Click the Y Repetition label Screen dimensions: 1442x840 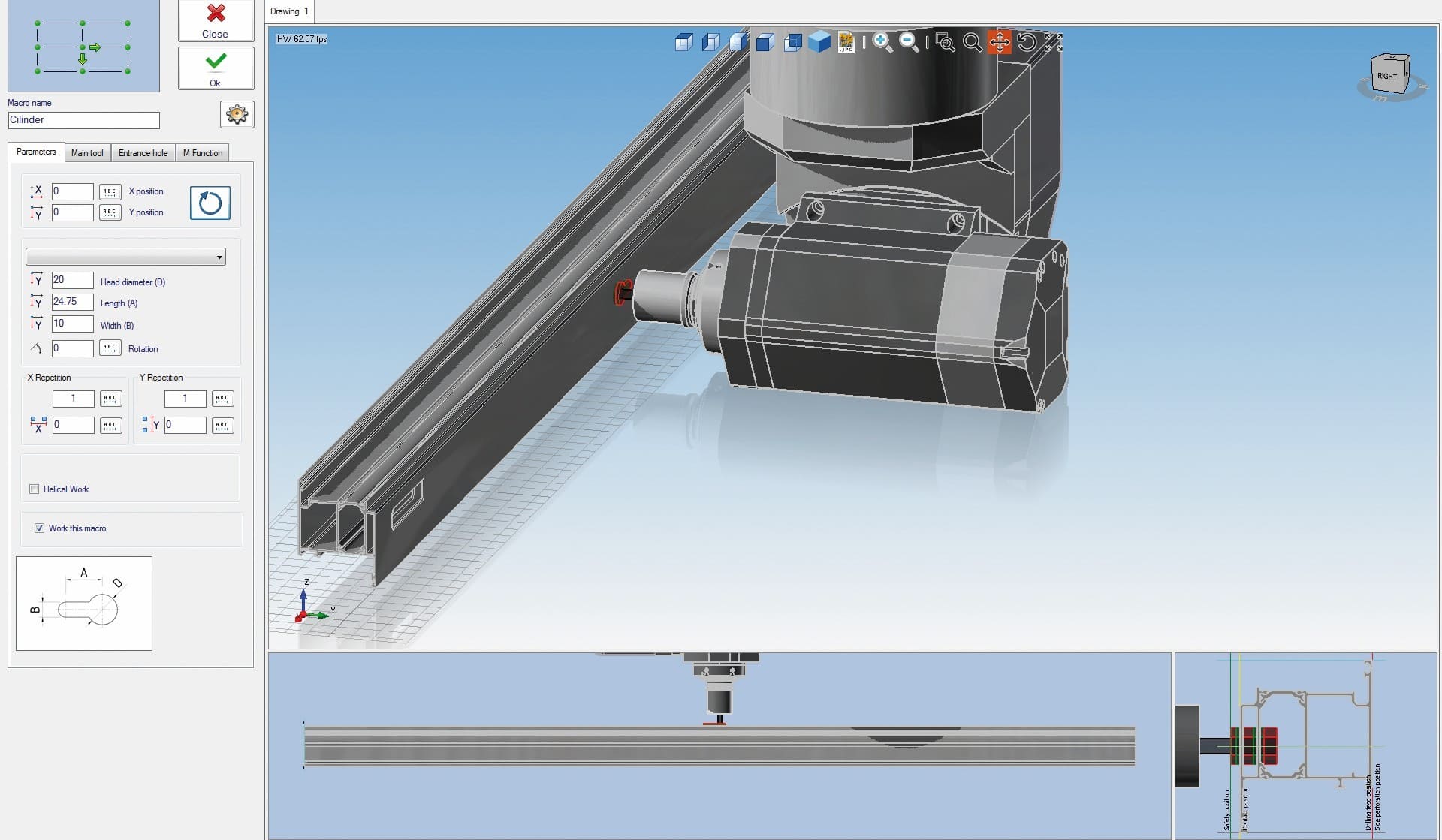(161, 378)
